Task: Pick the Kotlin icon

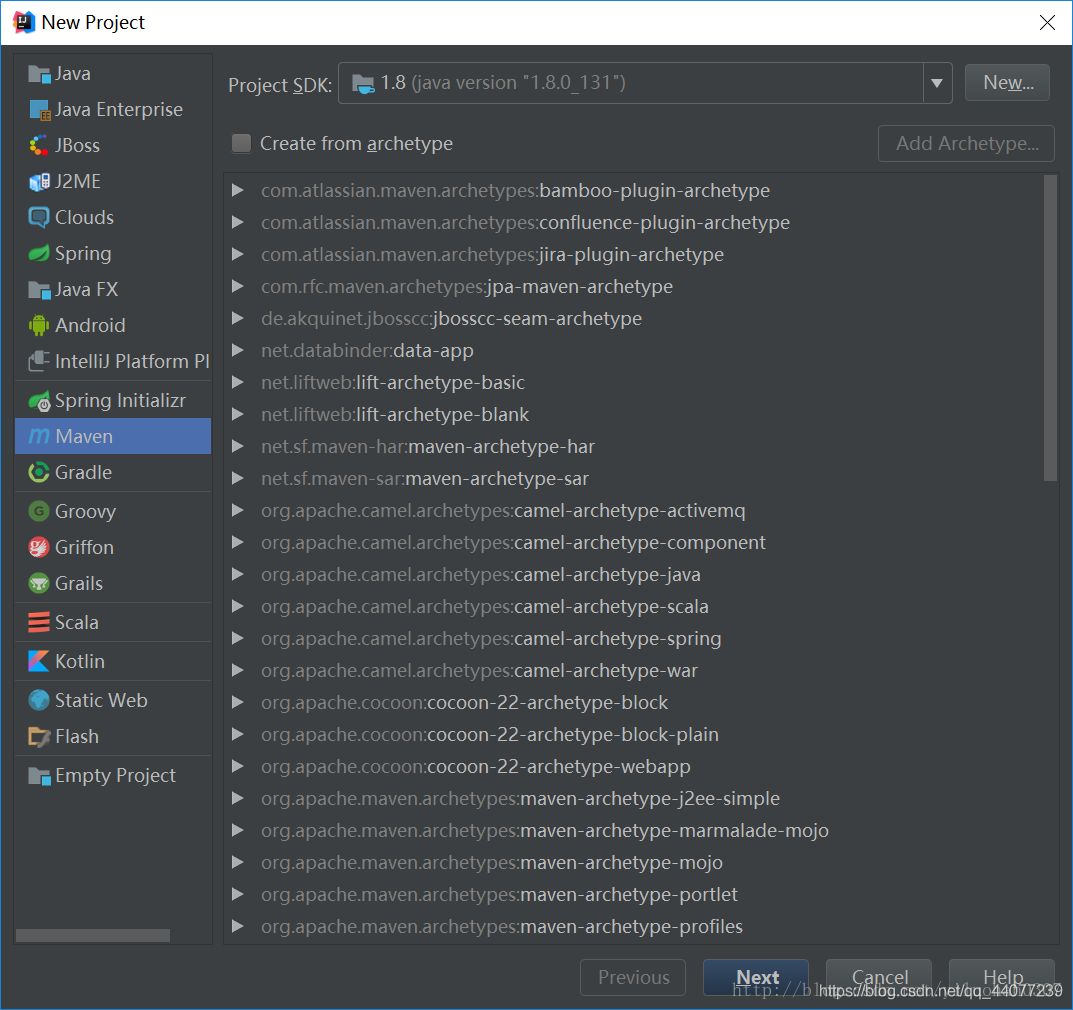Action: [x=39, y=662]
